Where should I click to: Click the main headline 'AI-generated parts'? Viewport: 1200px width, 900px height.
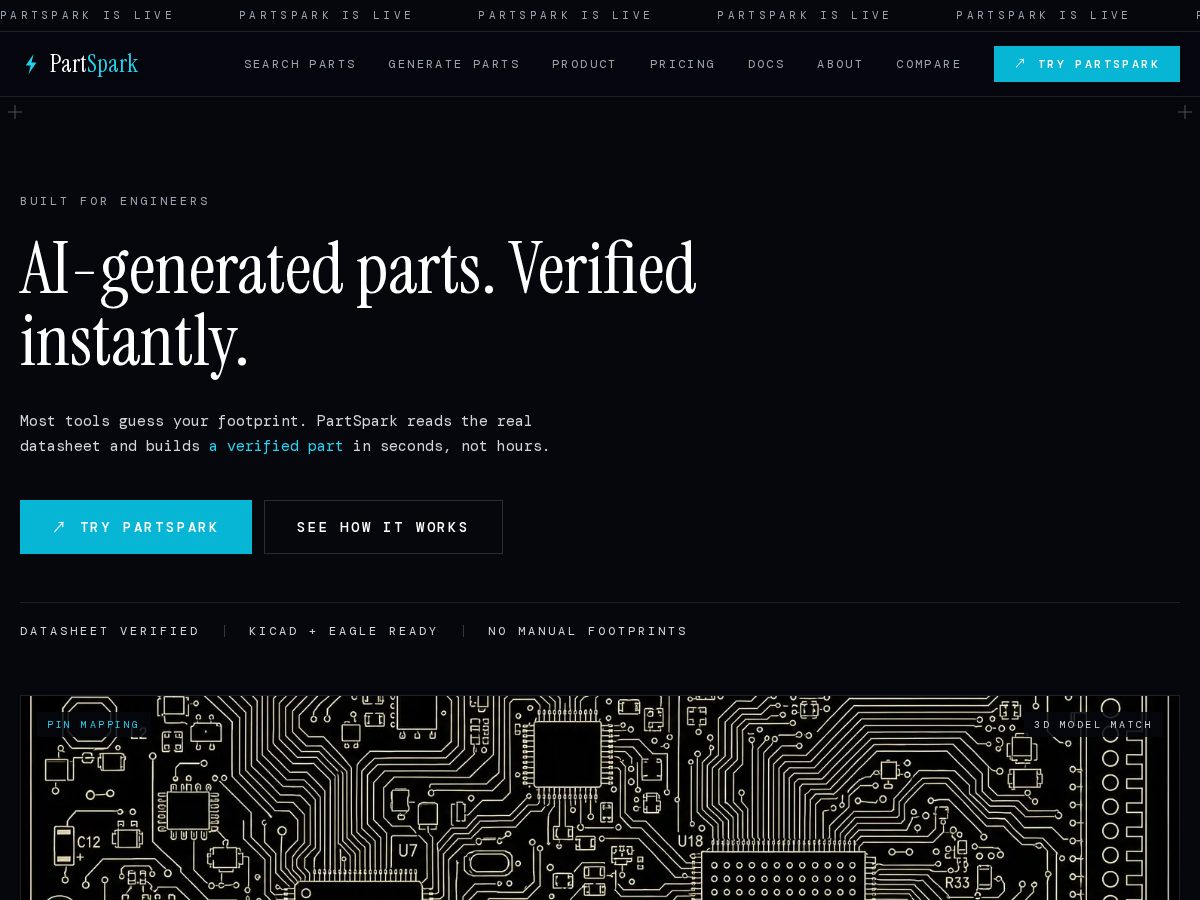[x=358, y=305]
